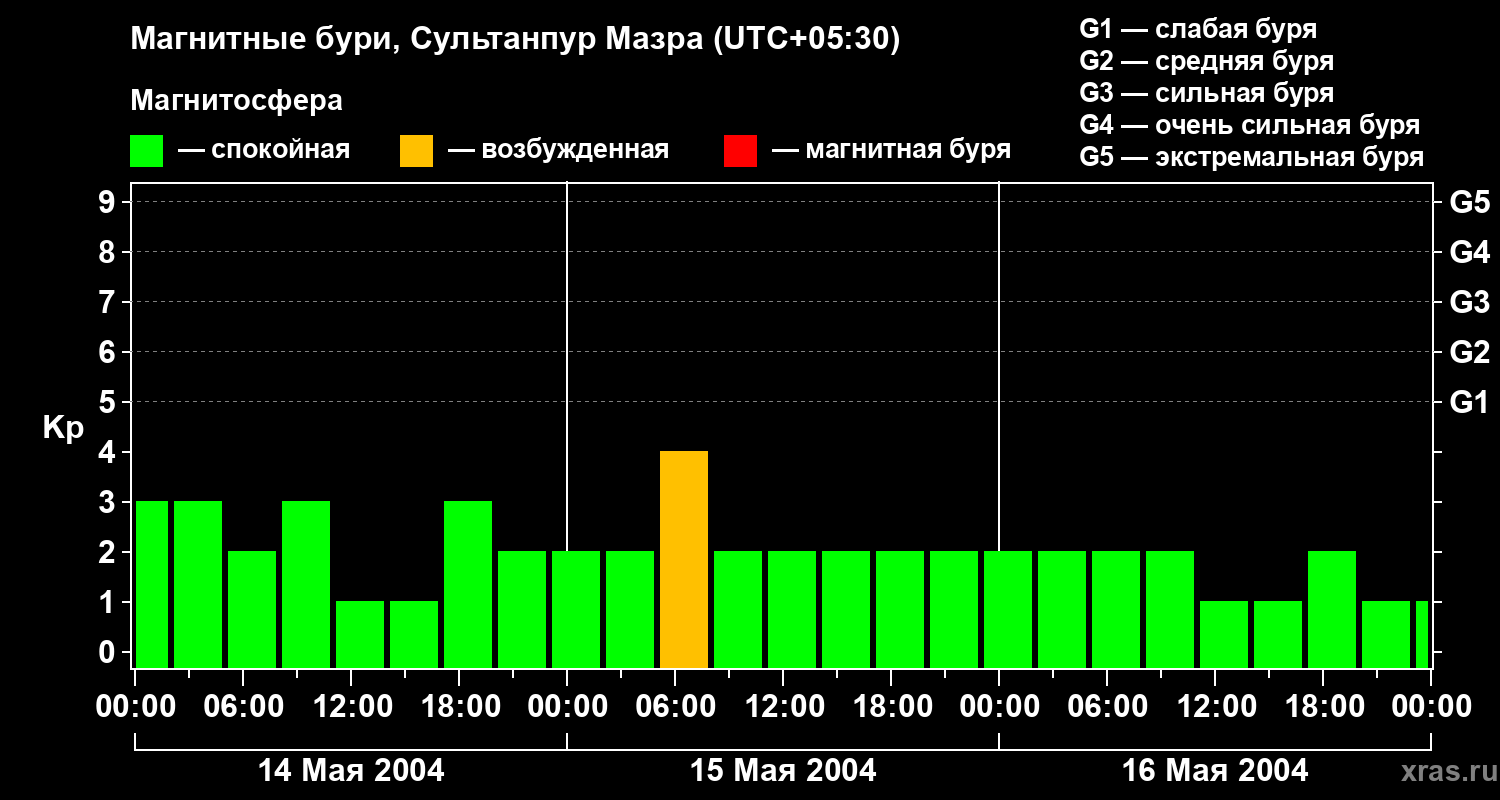Screen dimensions: 1500x800
Task: Click the '18:00' time label for 15 Мая
Action: tap(892, 706)
